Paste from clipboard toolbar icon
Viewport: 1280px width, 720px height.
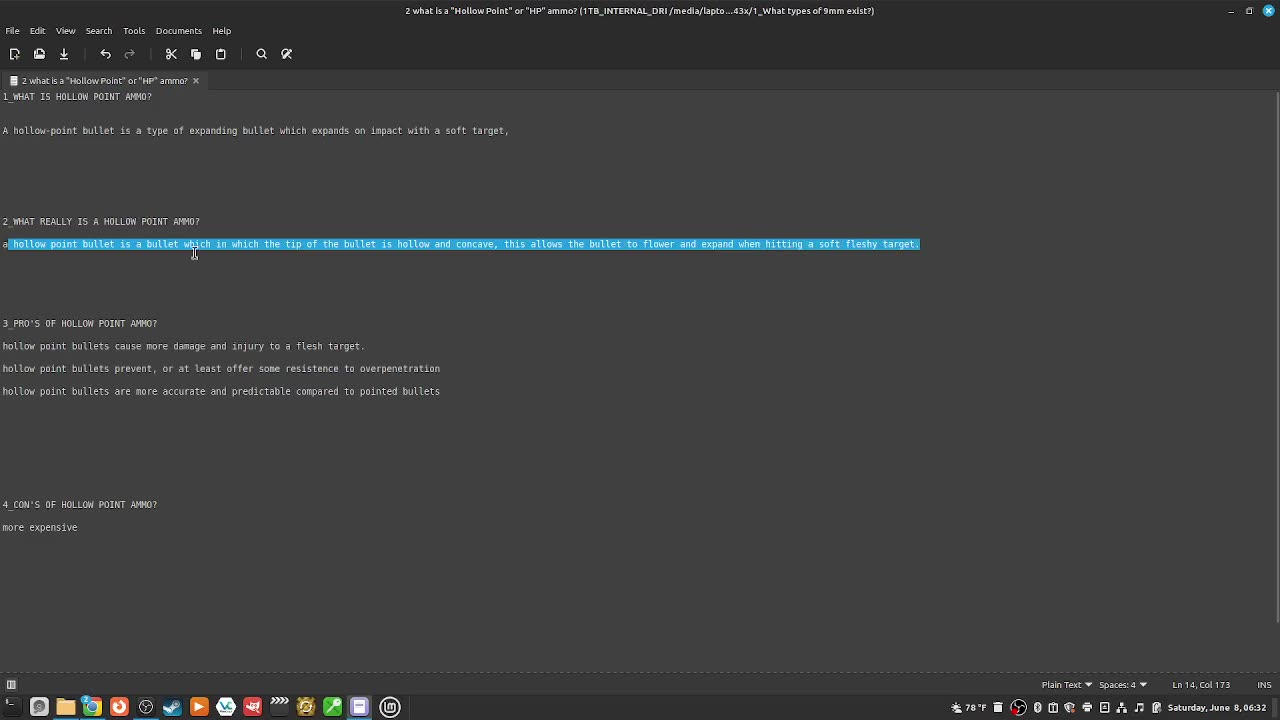(x=221, y=54)
